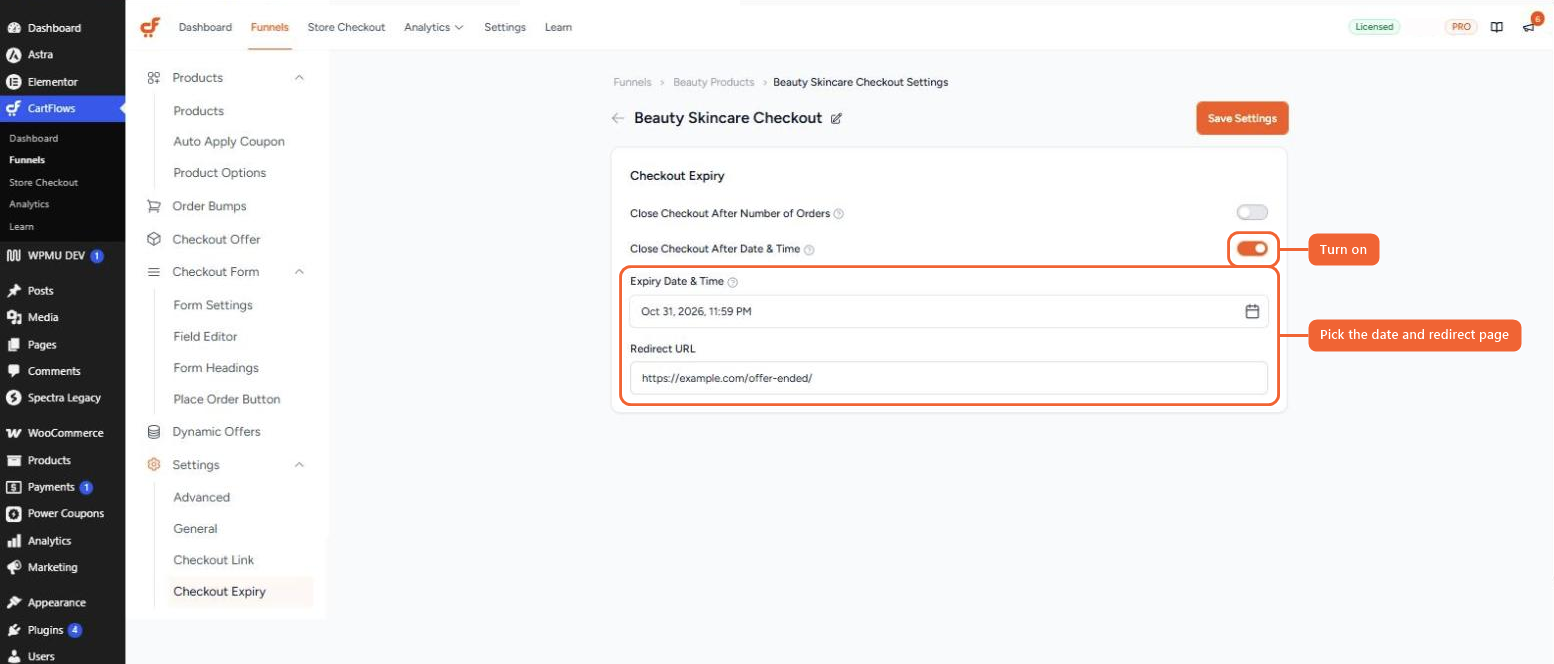
Task: Click the Settings gear icon in funnel sidebar
Action: [154, 465]
